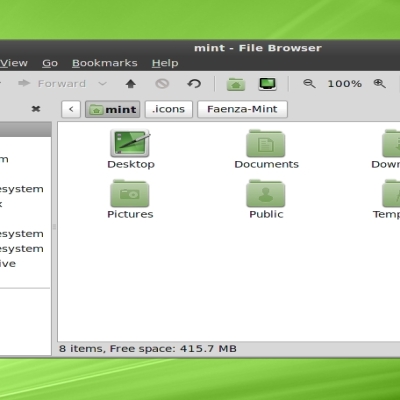The width and height of the screenshot is (400, 400).
Task: Open the Go menu
Action: [50, 63]
